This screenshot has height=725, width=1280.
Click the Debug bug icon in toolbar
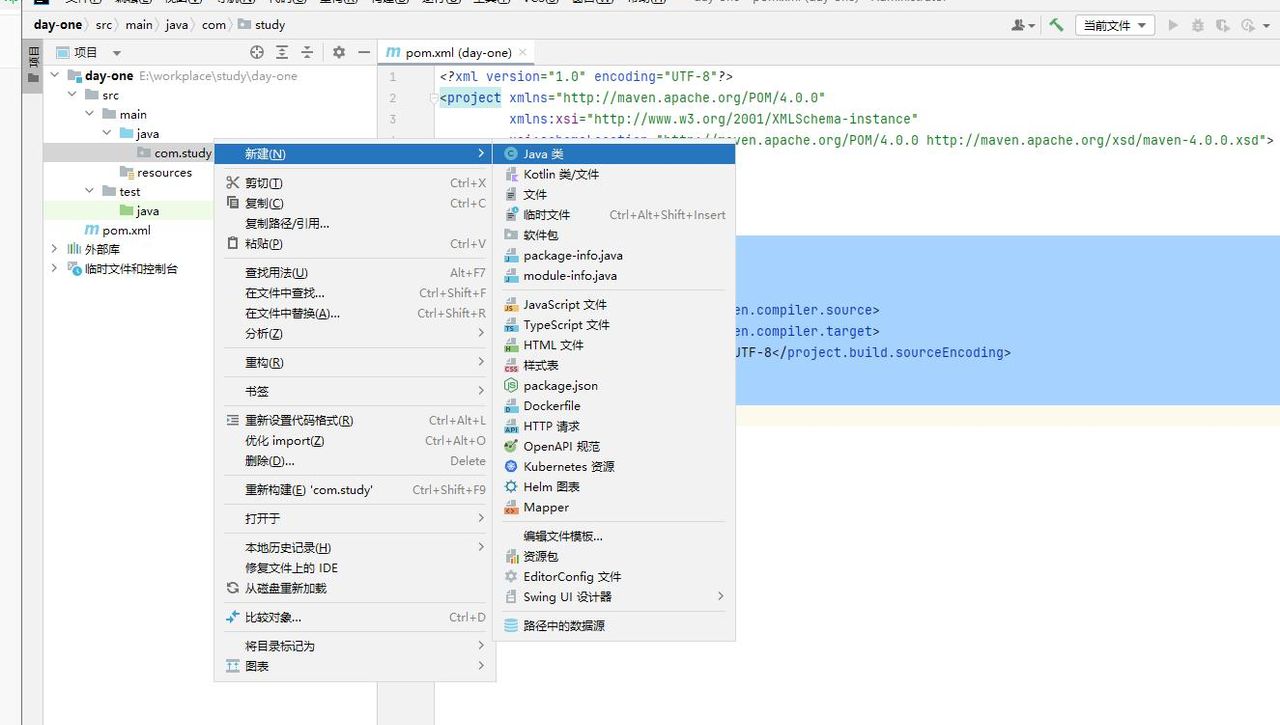[1198, 25]
